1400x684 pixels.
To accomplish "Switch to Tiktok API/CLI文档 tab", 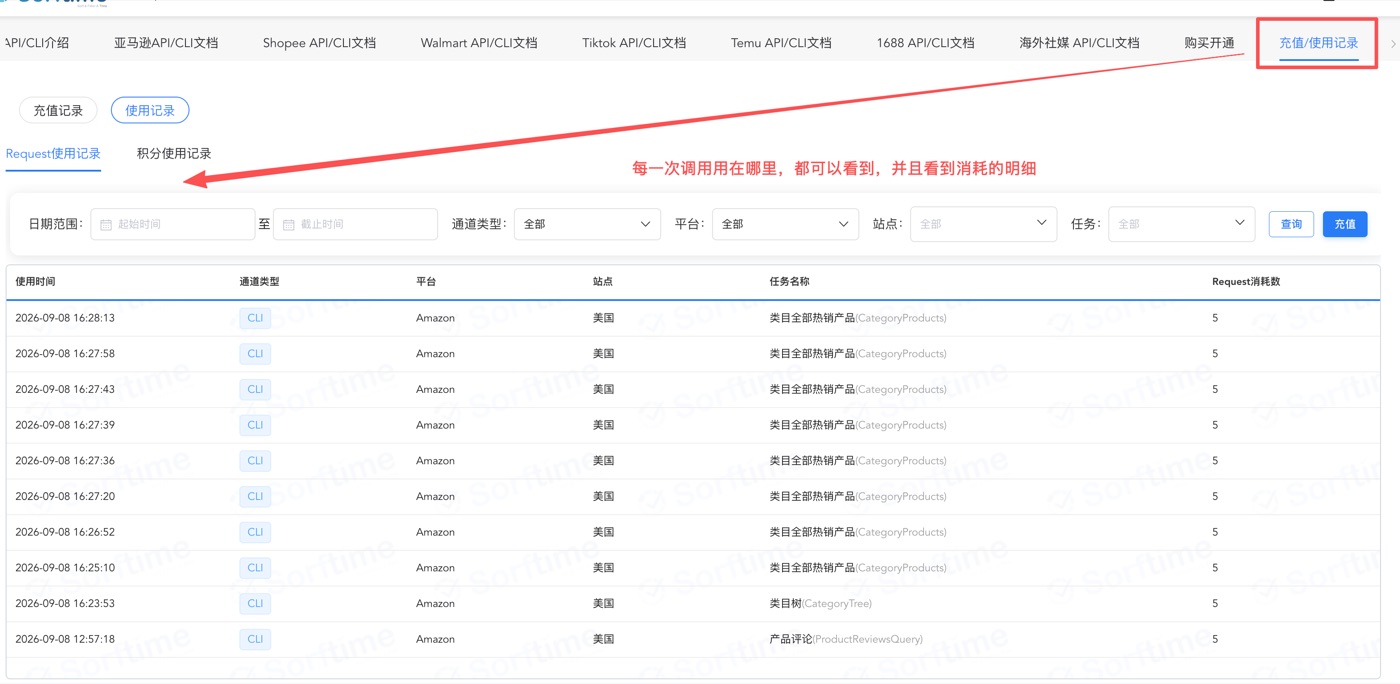I will [634, 43].
